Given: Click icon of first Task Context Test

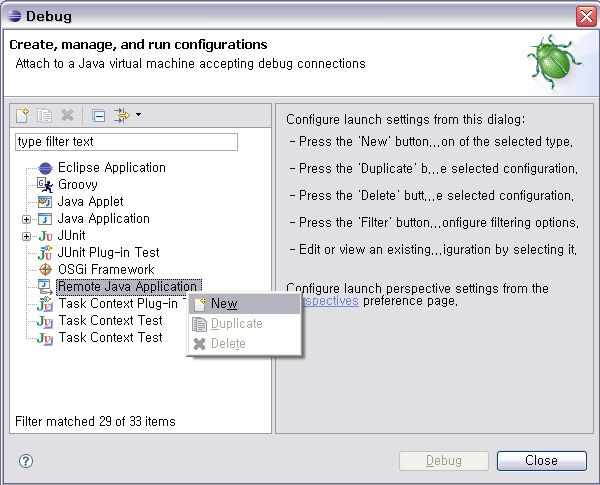Looking at the screenshot, I should coord(45,321).
